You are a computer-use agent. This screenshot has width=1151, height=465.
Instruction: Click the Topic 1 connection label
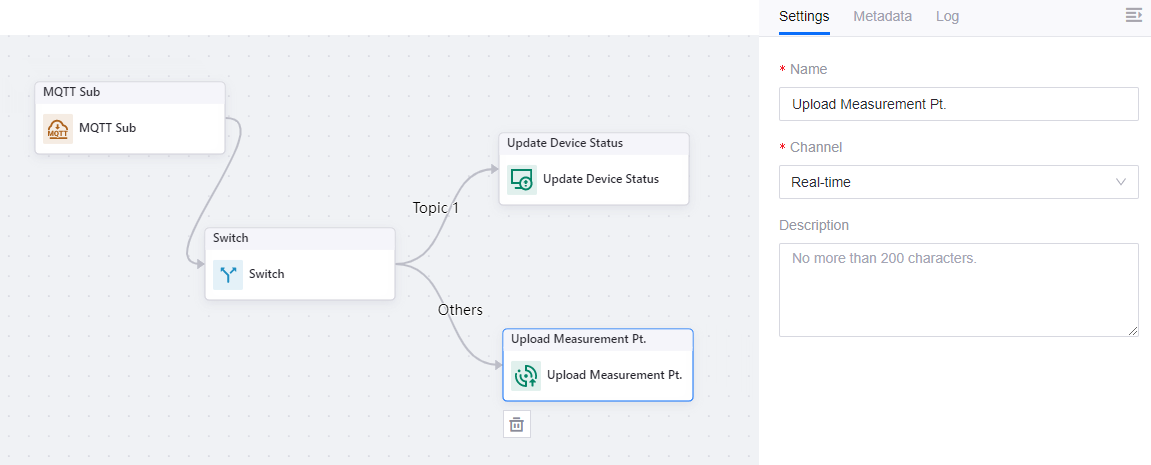(436, 208)
